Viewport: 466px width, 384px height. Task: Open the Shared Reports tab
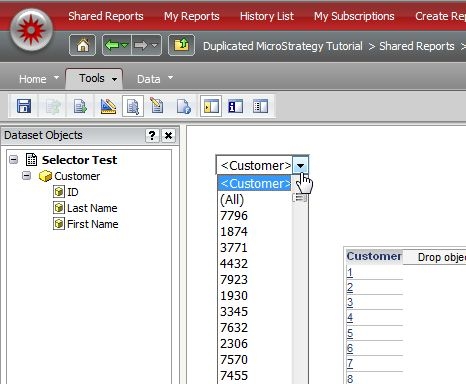[106, 16]
